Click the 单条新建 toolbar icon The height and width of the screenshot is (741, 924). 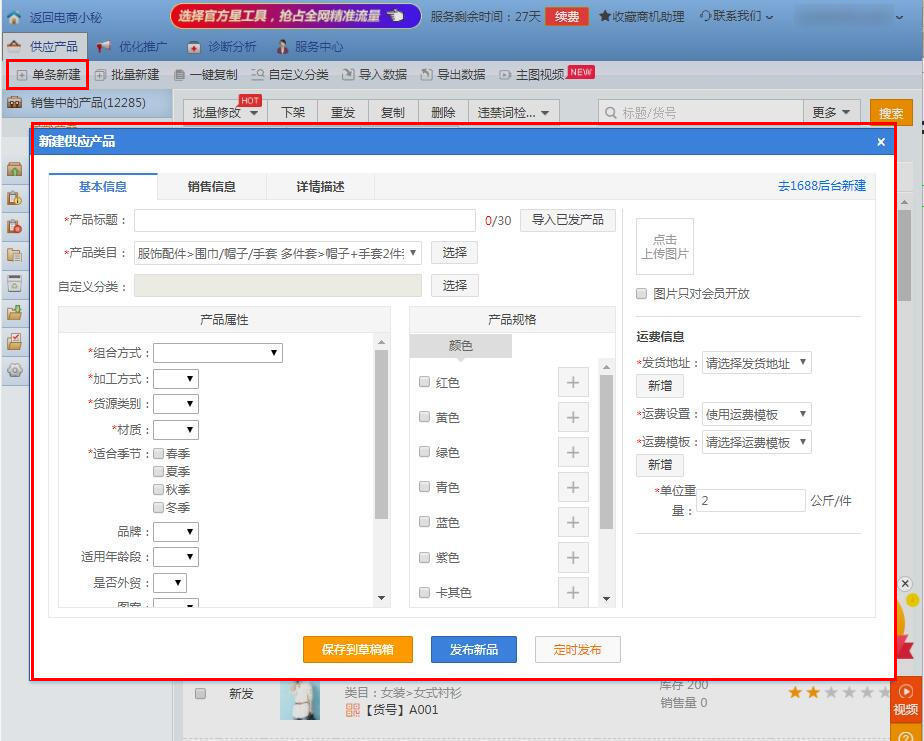22,75
